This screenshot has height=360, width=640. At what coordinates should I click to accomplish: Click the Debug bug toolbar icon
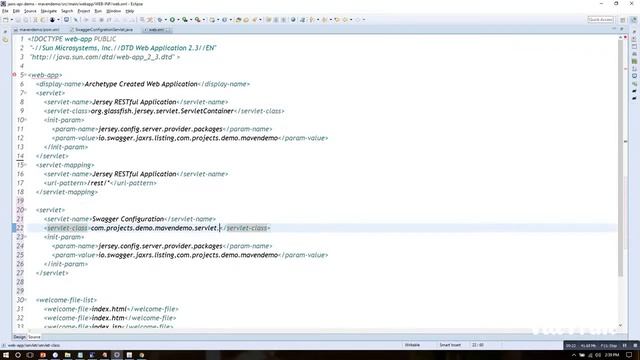click(160, 20)
